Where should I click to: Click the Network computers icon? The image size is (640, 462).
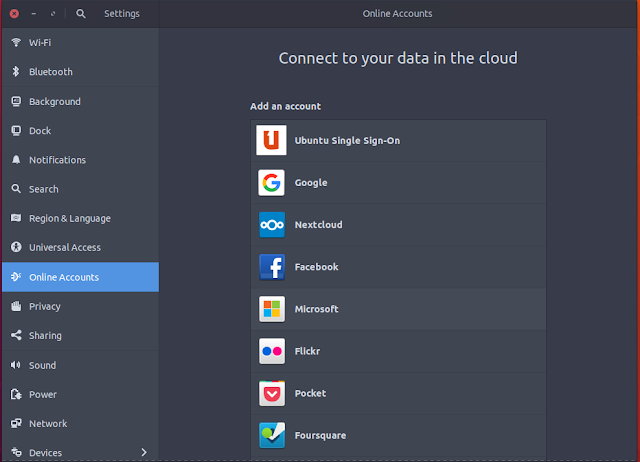16,423
